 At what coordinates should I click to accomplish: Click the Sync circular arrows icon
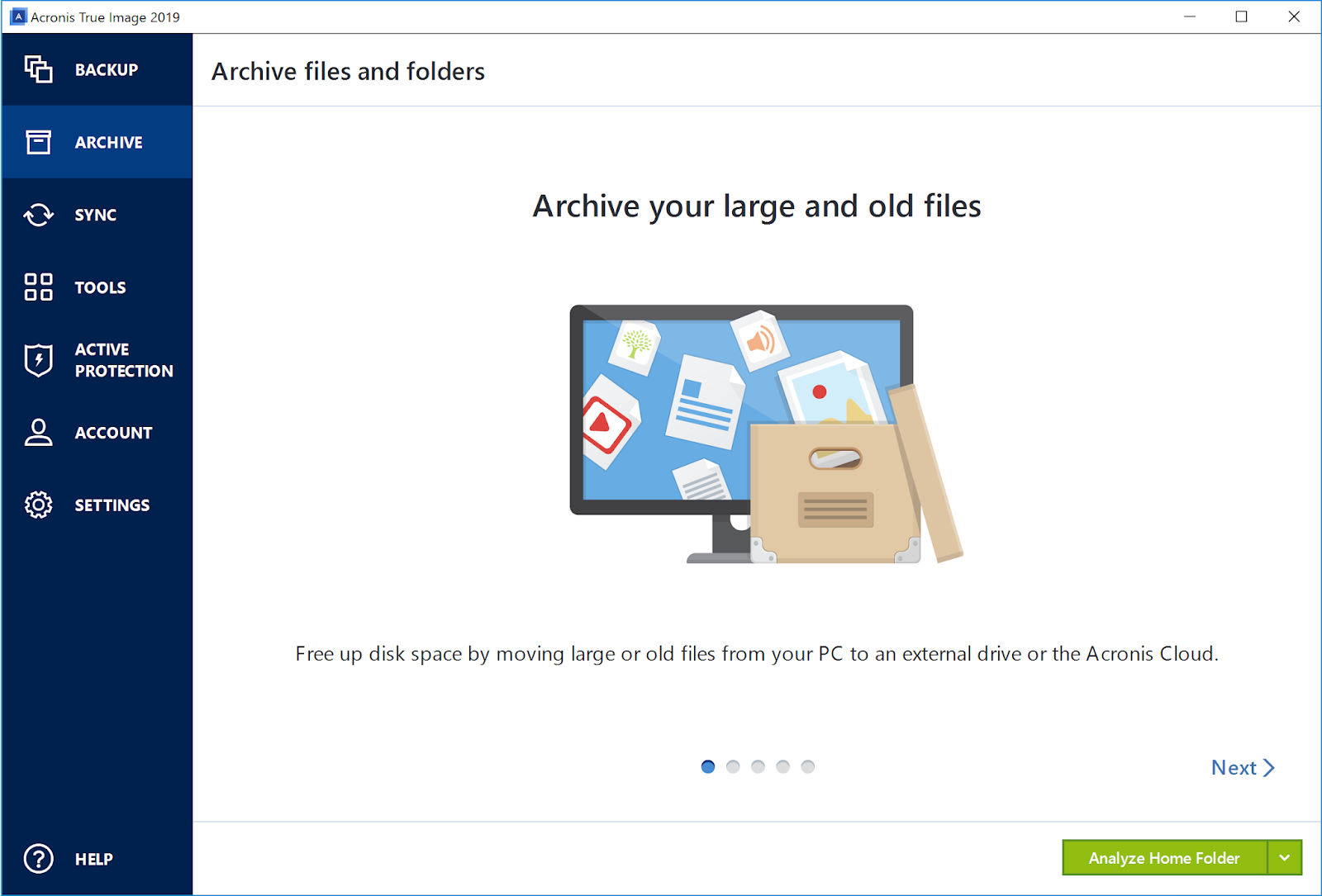[38, 215]
